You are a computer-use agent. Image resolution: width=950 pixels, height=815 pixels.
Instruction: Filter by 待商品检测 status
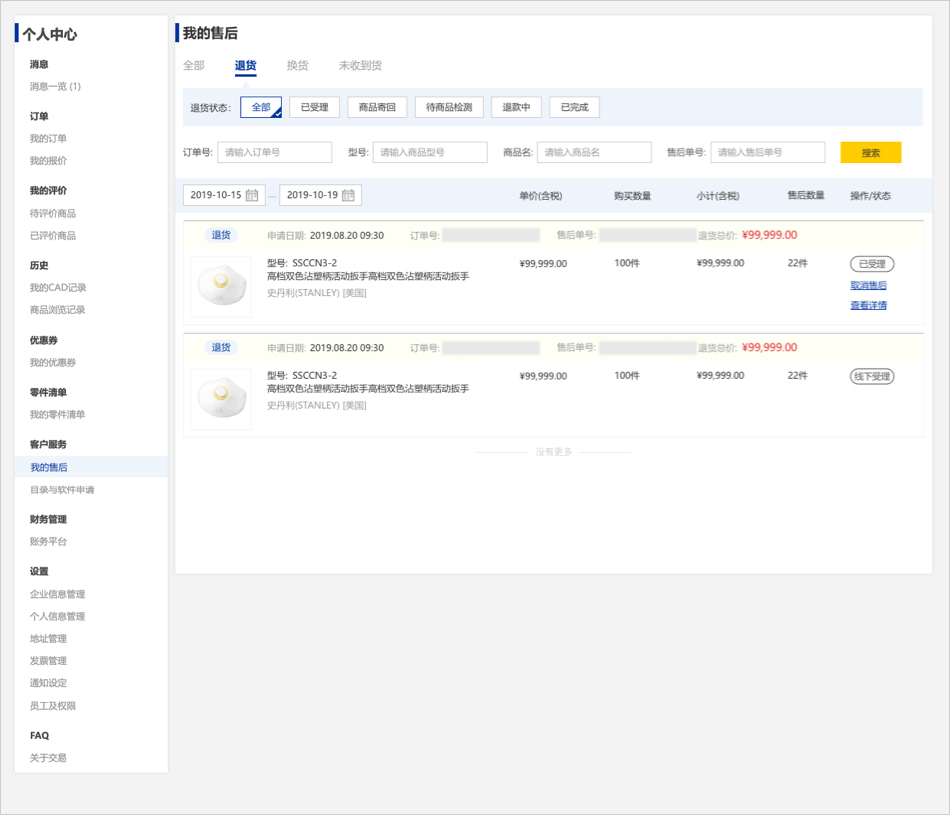pyautogui.click(x=449, y=107)
